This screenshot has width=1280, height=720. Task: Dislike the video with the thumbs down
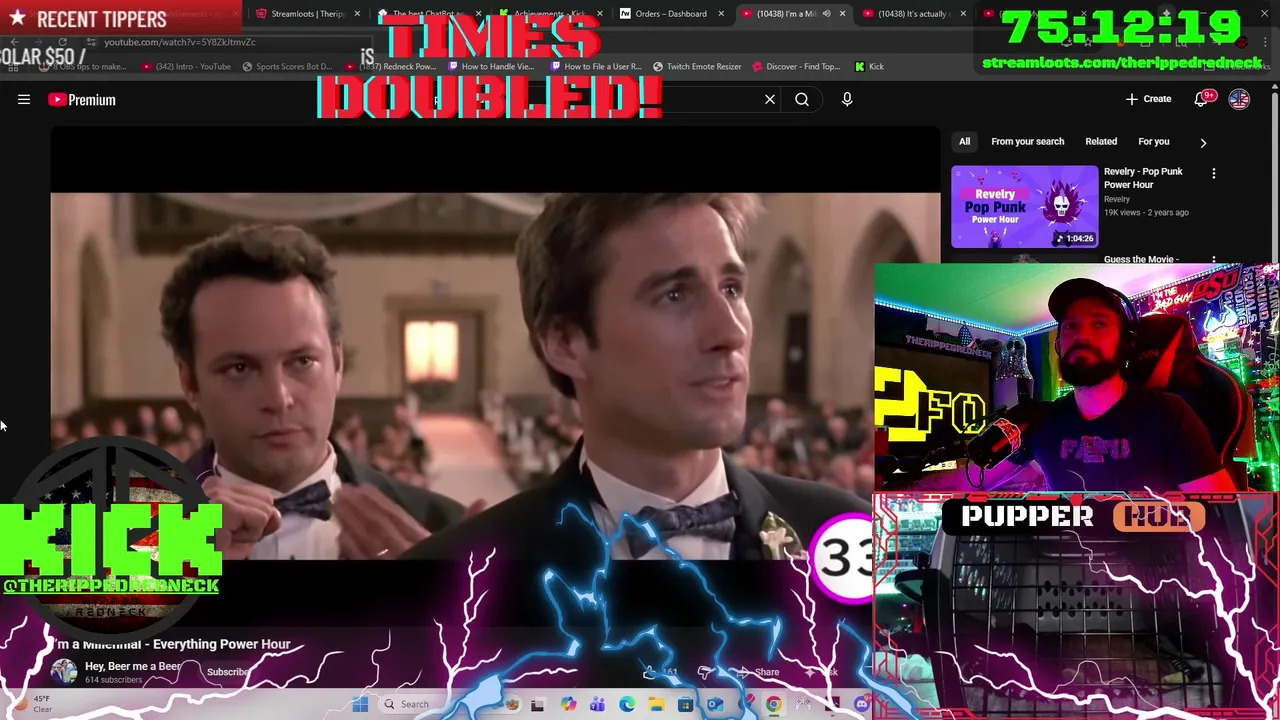(706, 672)
